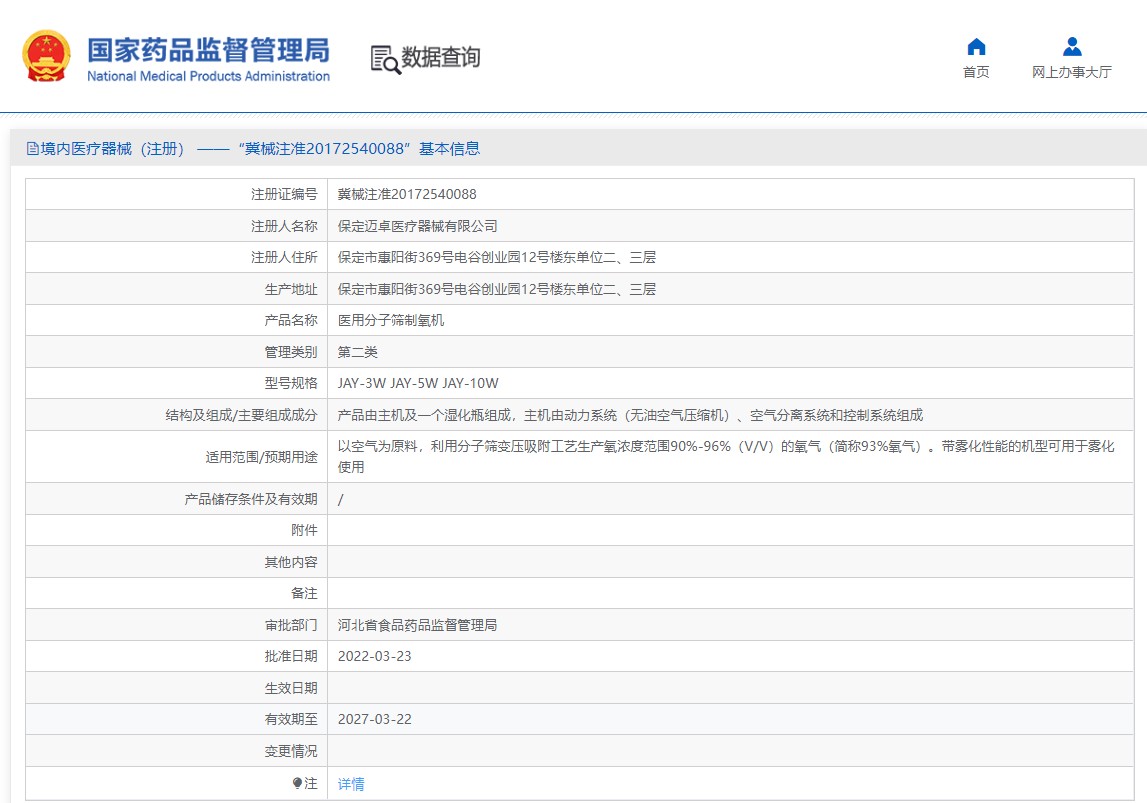Select registration number 冀械注准20172540088 cell

click(x=407, y=194)
